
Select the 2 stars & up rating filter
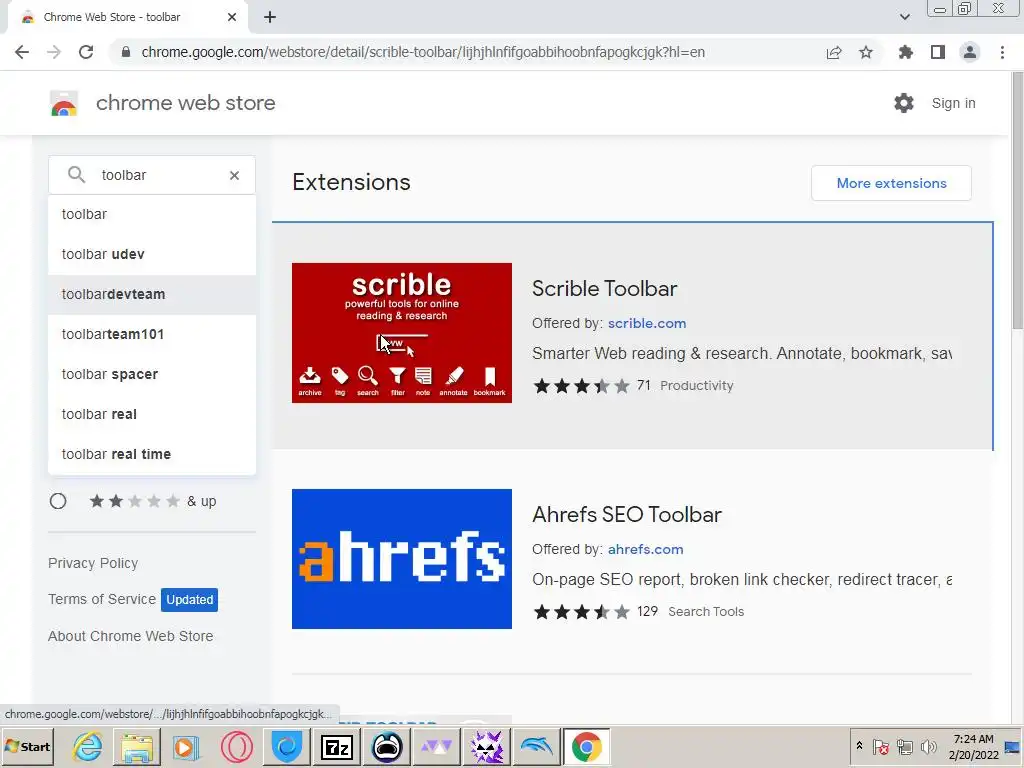pyautogui.click(x=58, y=501)
